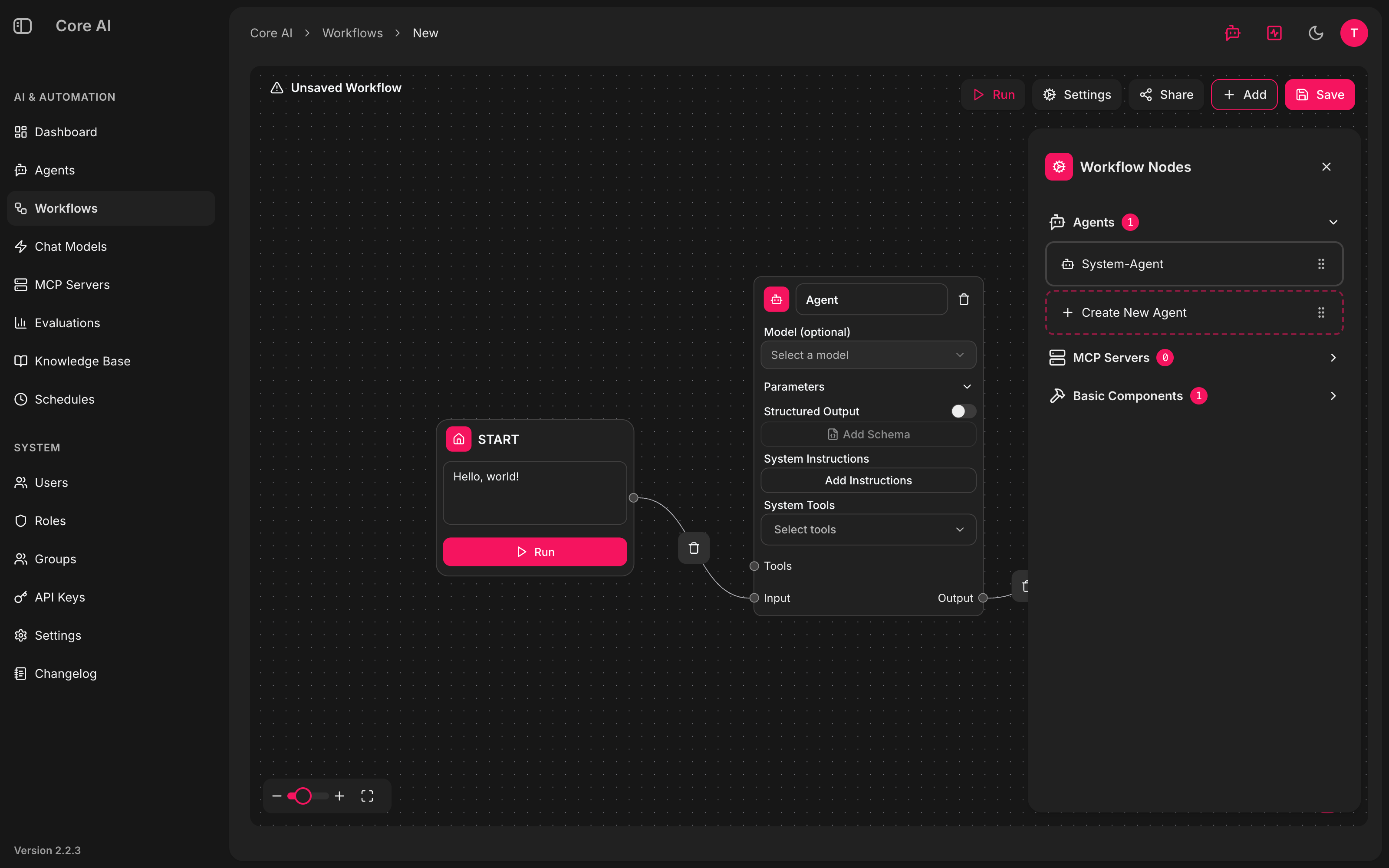
Task: Collapse the Agents section in Workflow Nodes
Action: 1194,222
